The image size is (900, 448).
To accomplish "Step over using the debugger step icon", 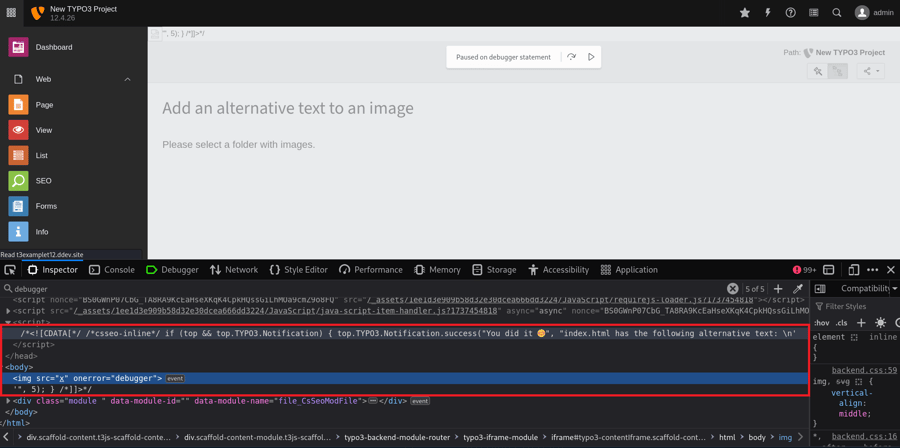I will (571, 57).
